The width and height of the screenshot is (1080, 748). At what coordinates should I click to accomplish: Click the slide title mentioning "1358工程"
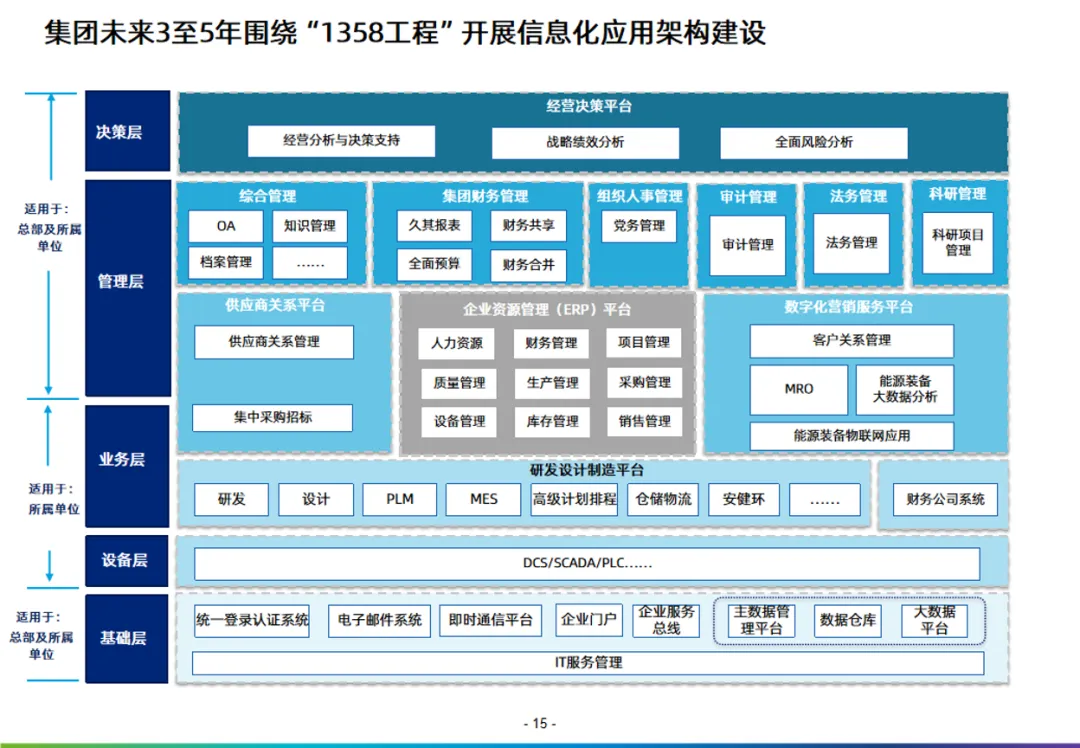point(405,32)
